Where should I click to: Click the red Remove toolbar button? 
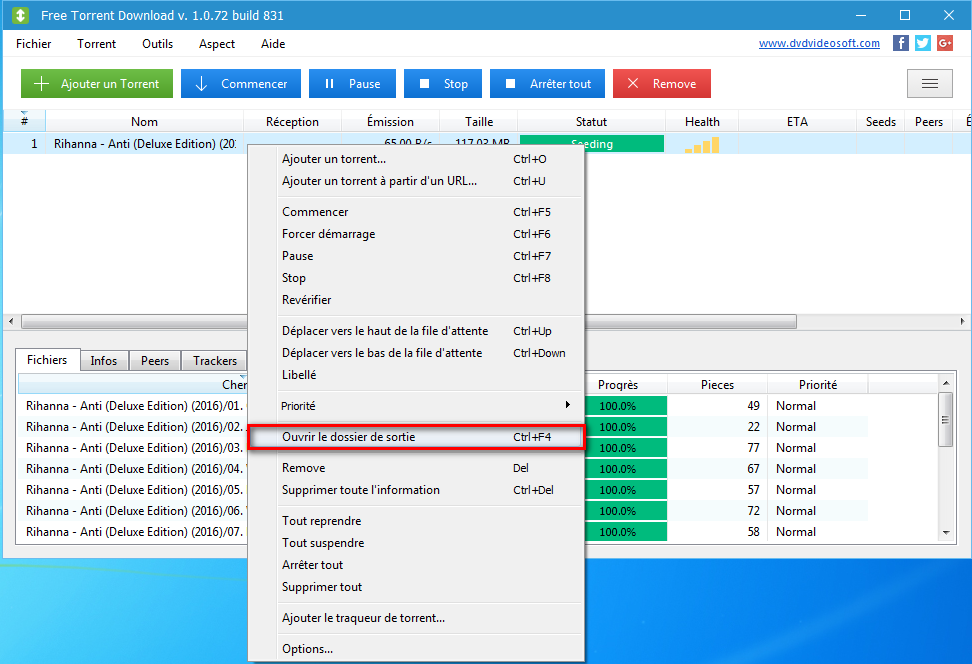[x=661, y=83]
